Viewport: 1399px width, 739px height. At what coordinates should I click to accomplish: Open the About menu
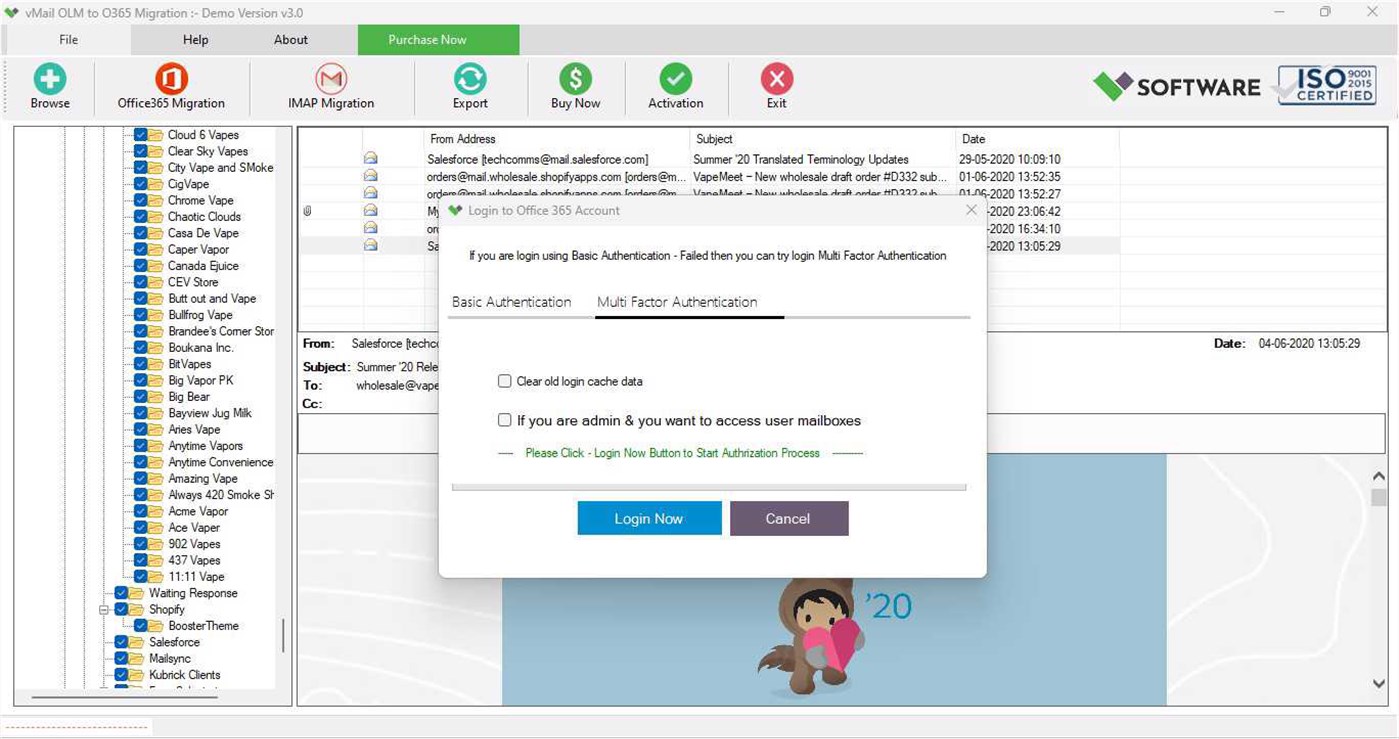coord(291,40)
